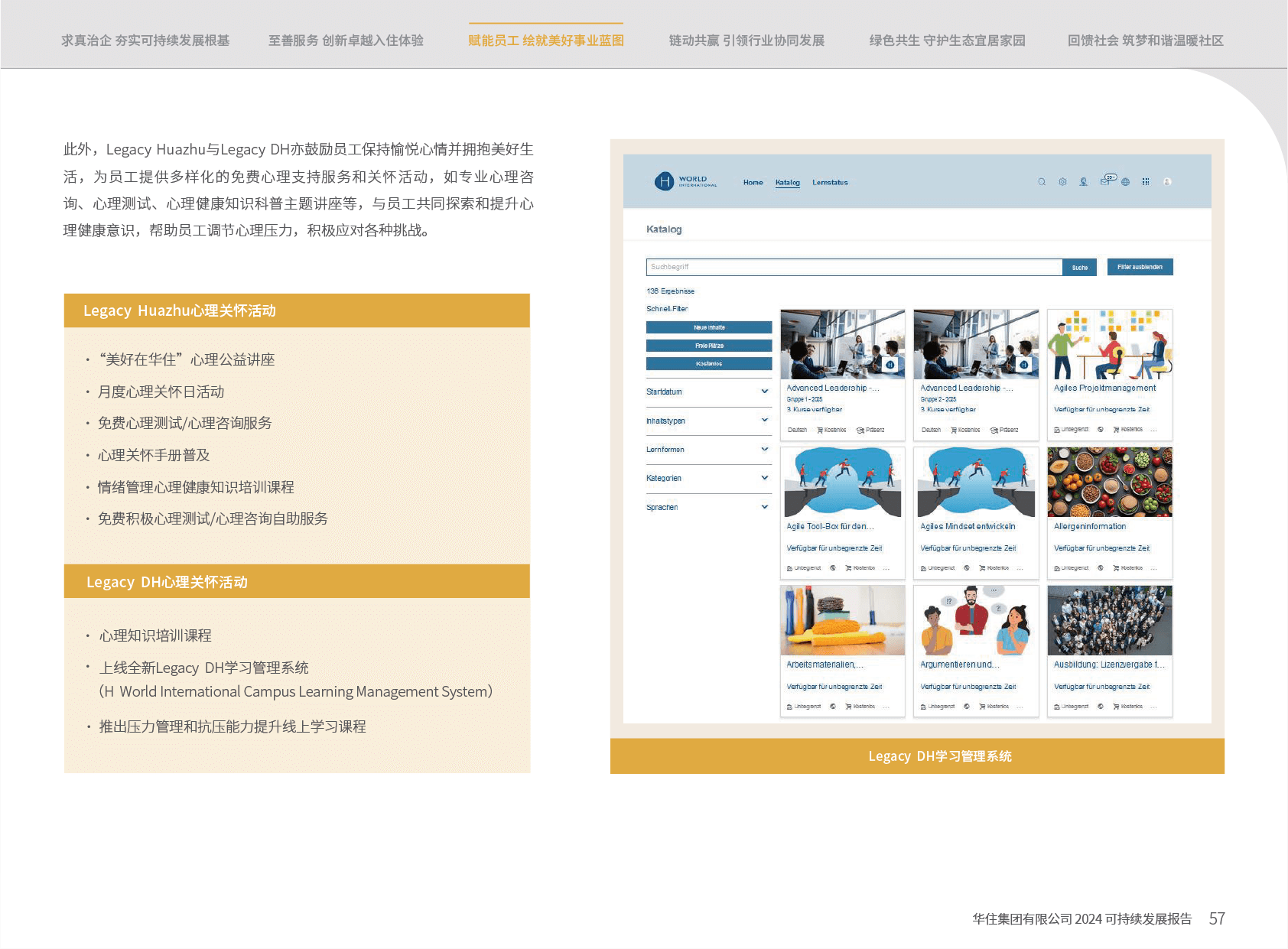Switch to the Lernstatus menu item
This screenshot has height=949, width=1288.
(830, 183)
